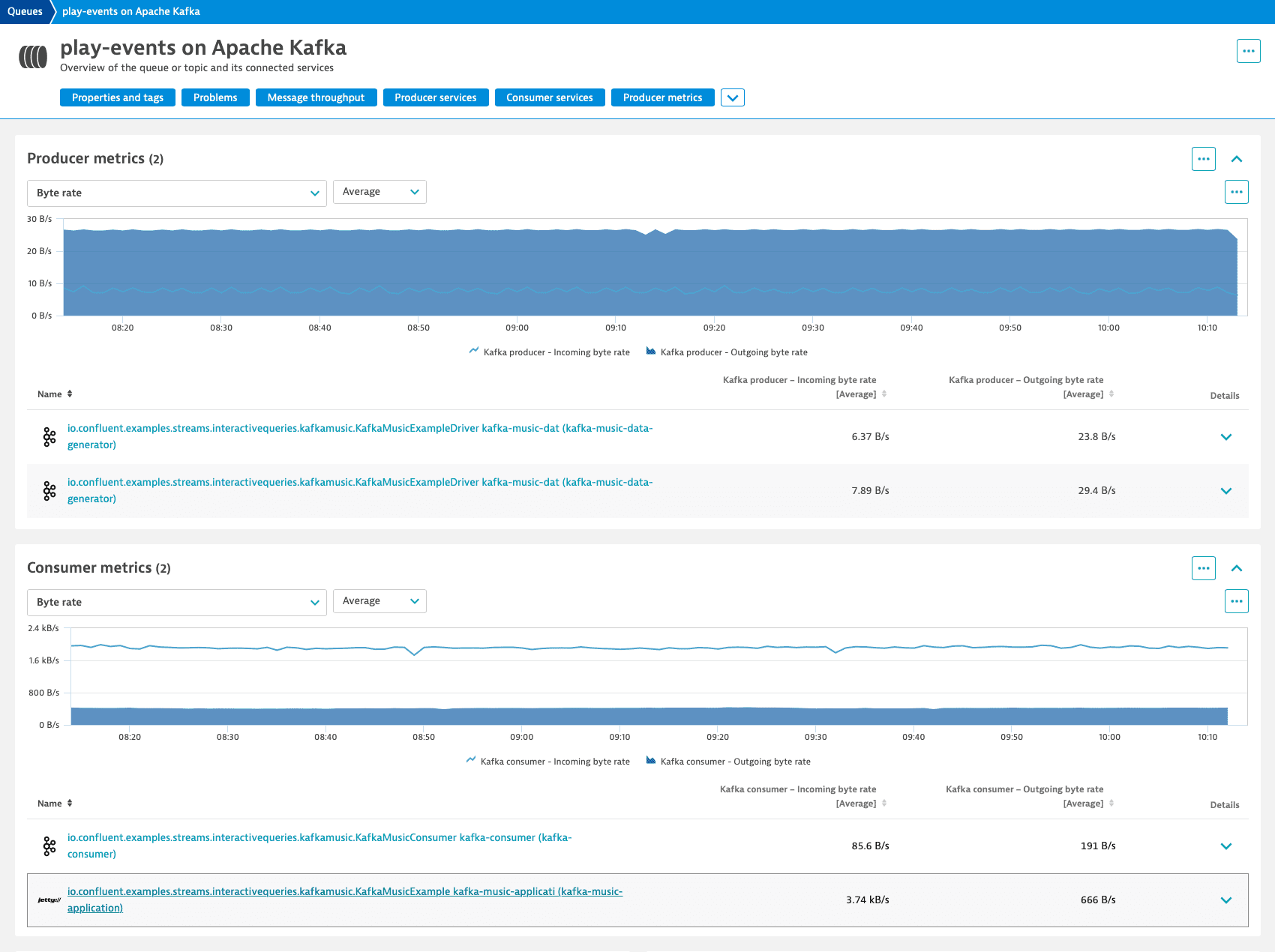Expand details for 6.37 B/s producer row
The image size is (1275, 952).
(1226, 437)
